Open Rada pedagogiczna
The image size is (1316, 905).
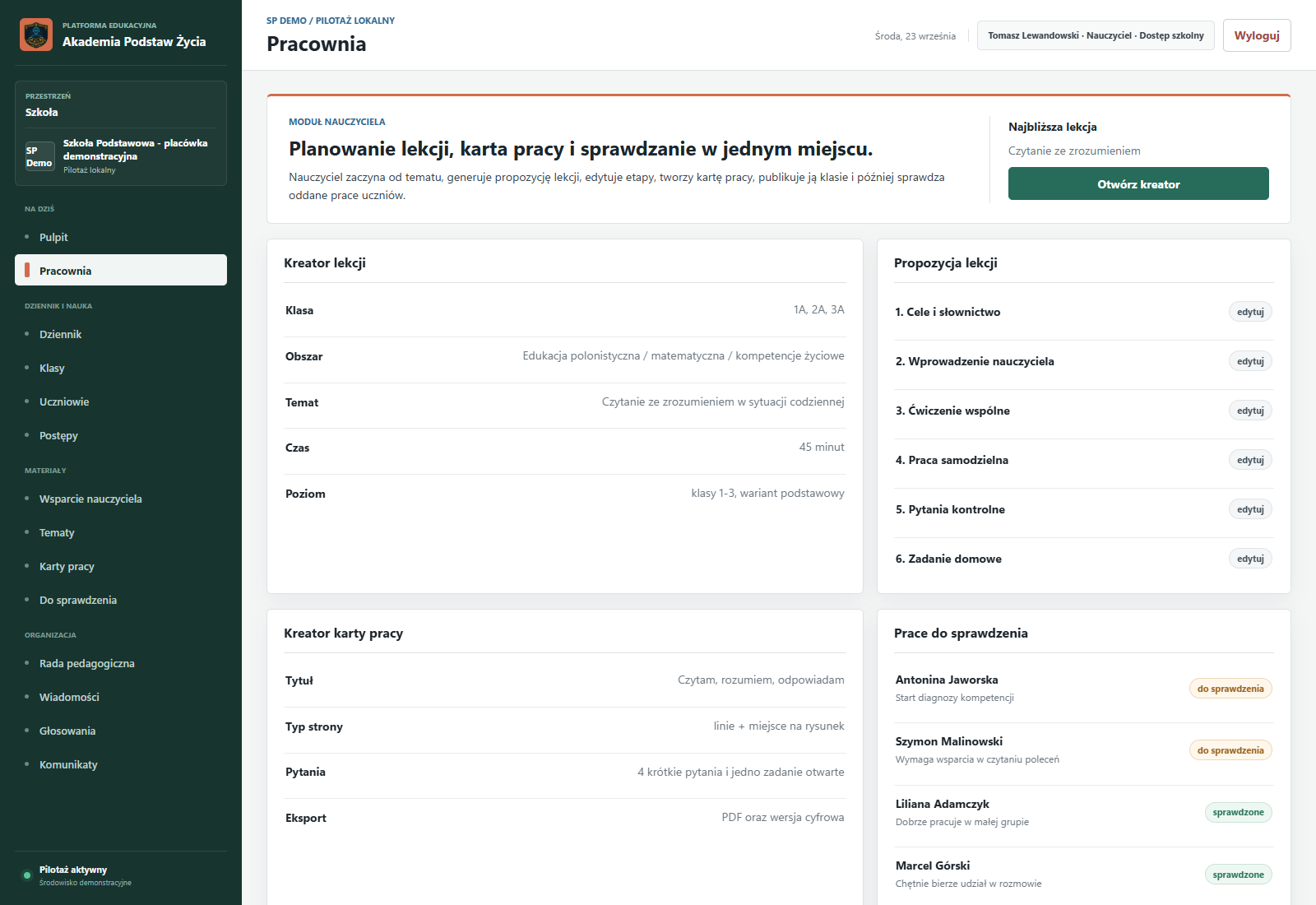click(121, 663)
